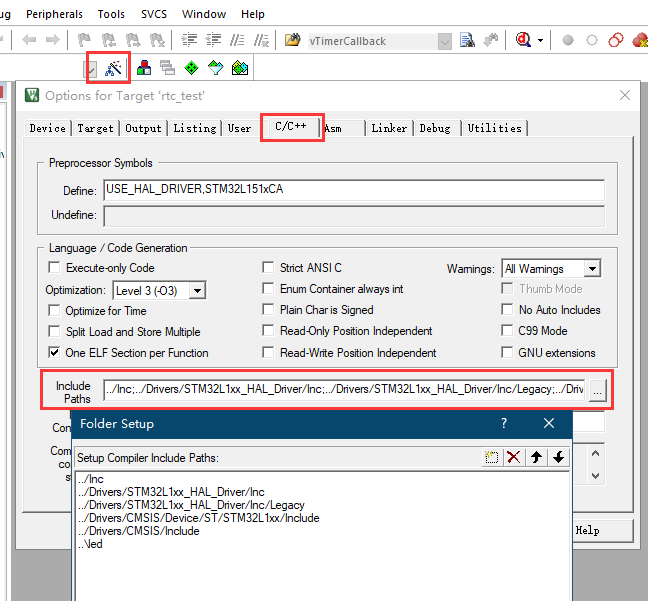Image resolution: width=648 pixels, height=601 pixels.
Task: Click the Define preprocessor symbols field
Action: click(x=354, y=190)
